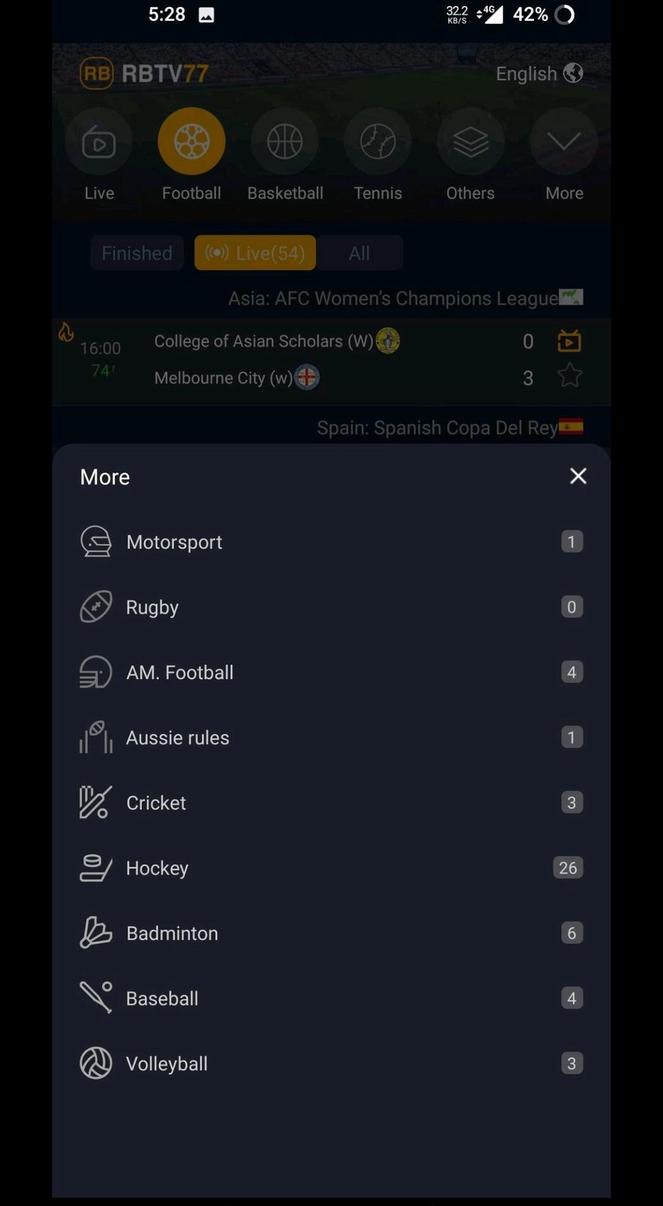This screenshot has width=663, height=1206.
Task: Click the Finished matches button
Action: click(x=136, y=253)
